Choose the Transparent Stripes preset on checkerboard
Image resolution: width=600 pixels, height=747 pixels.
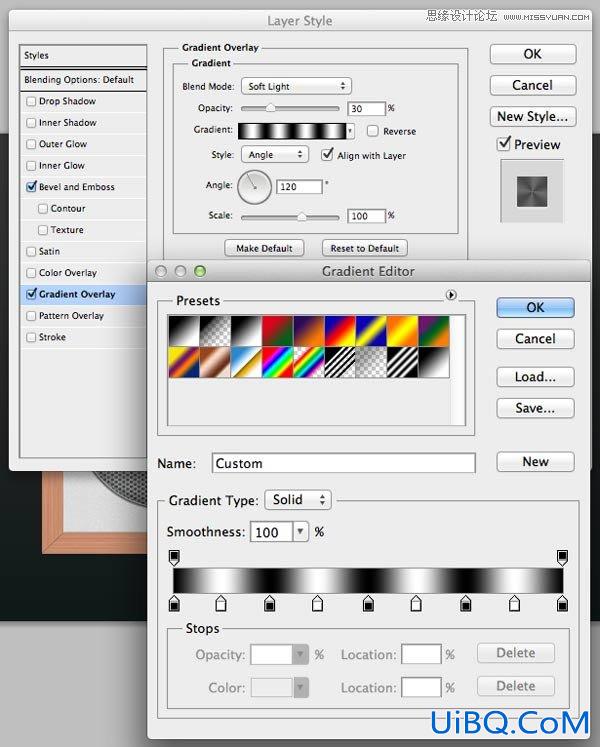click(x=340, y=362)
